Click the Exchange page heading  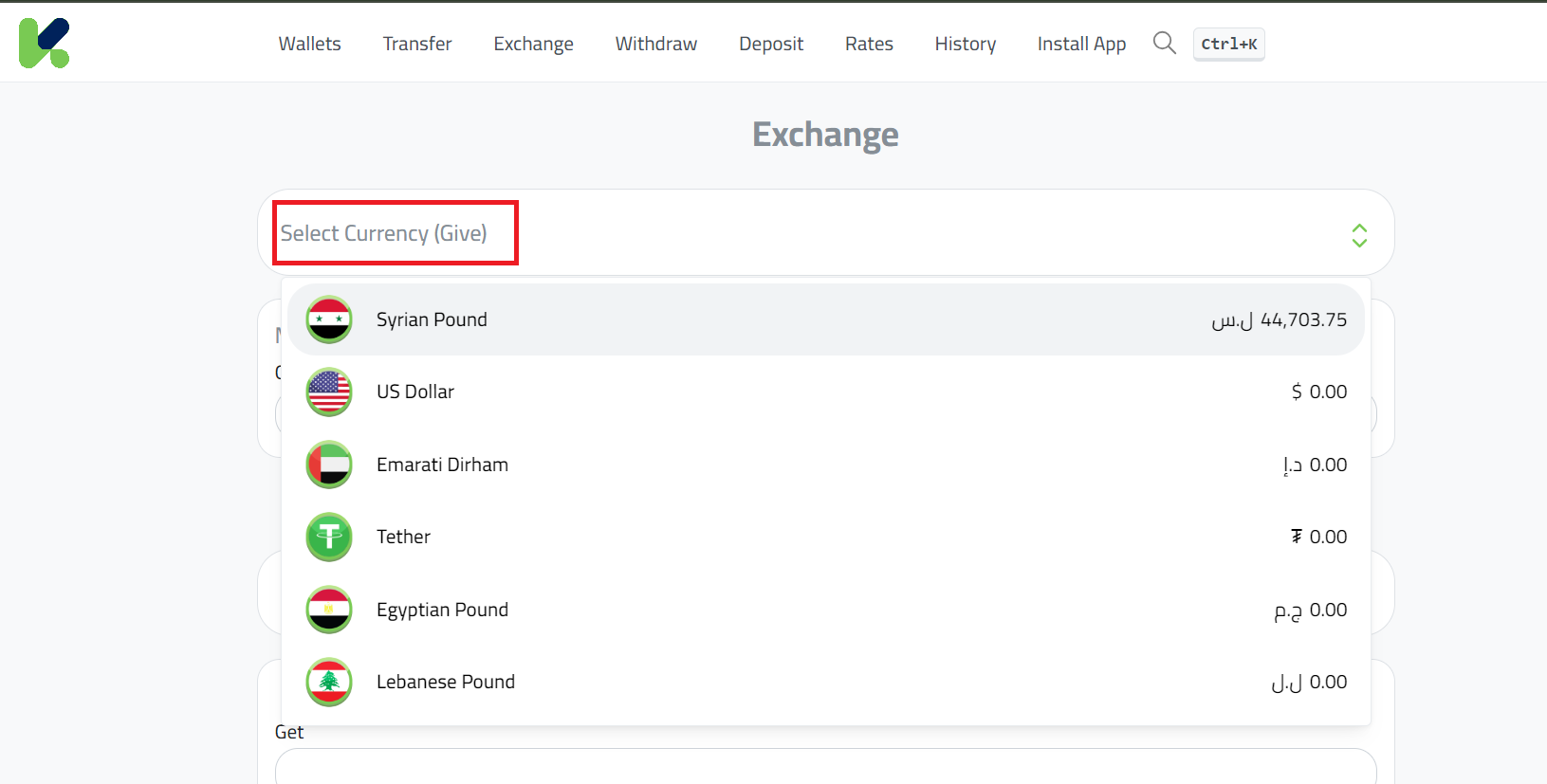tap(825, 135)
